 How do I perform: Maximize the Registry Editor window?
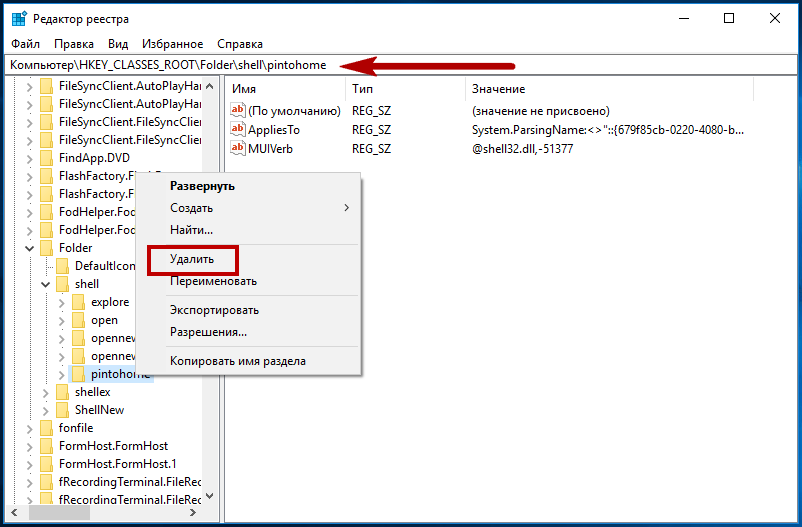click(729, 18)
